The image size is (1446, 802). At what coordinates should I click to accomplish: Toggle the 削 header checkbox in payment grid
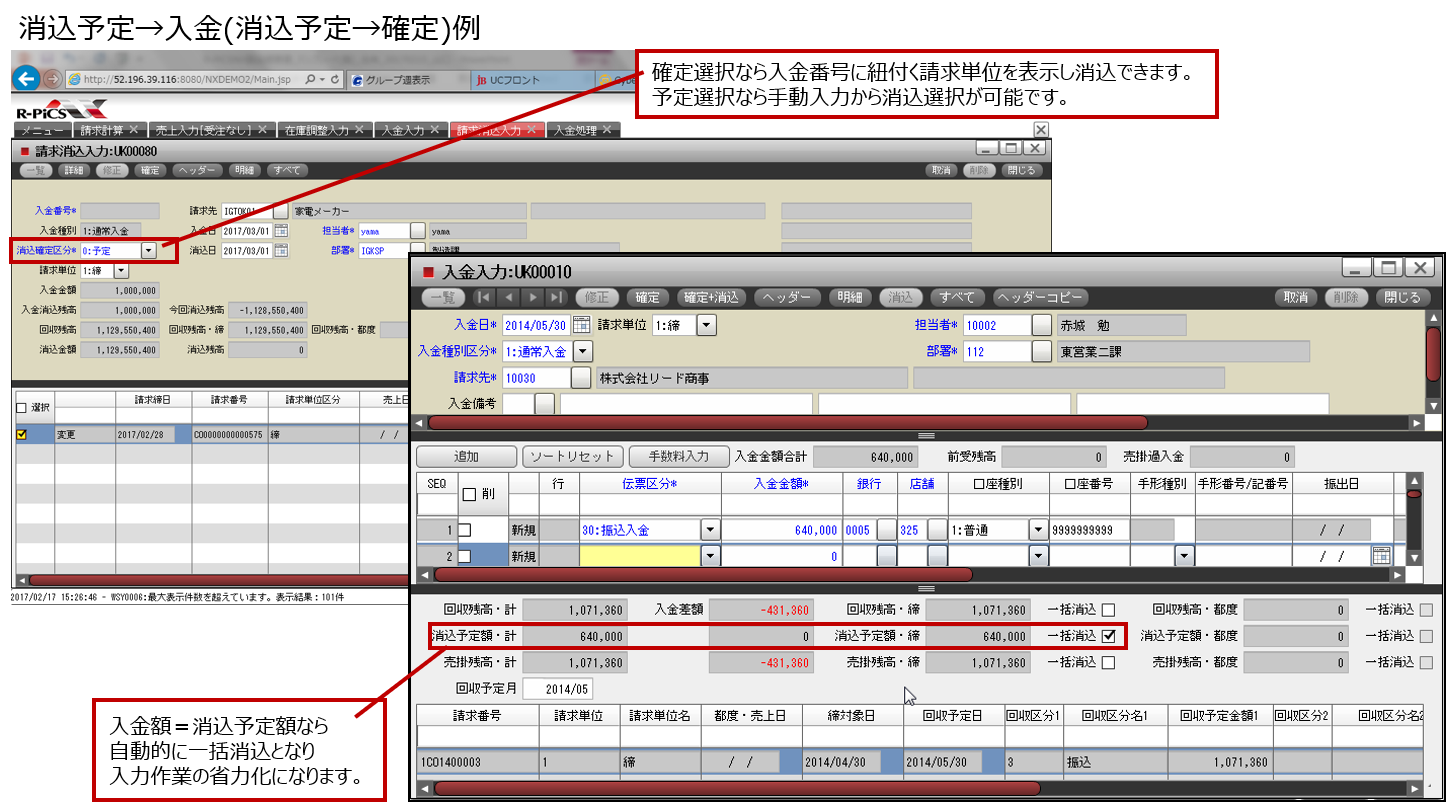coord(468,494)
